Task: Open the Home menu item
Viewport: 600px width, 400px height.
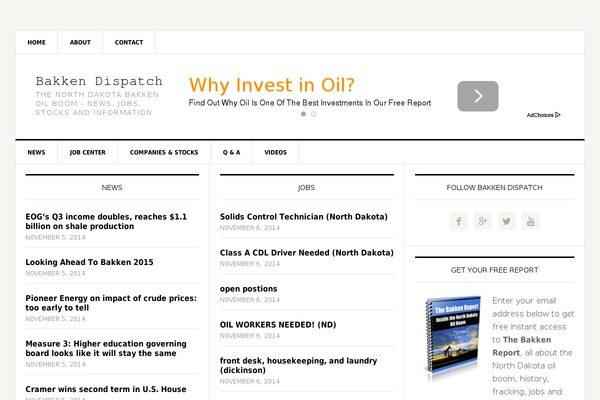Action: [37, 43]
